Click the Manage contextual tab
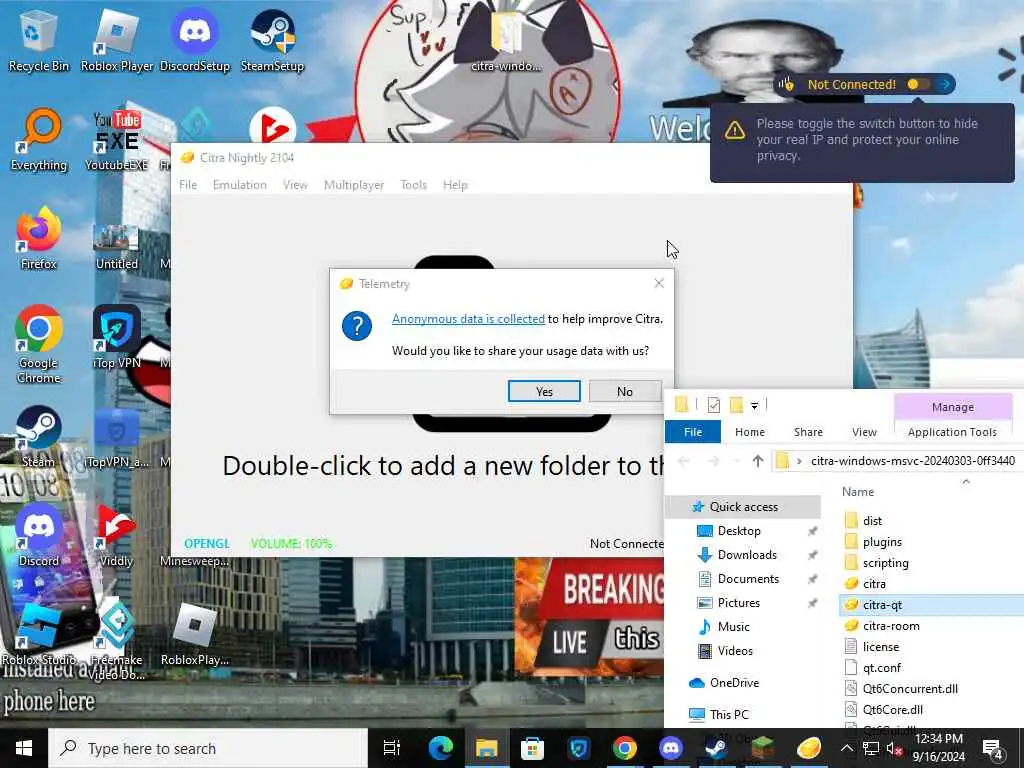Image resolution: width=1024 pixels, height=768 pixels. tap(953, 407)
